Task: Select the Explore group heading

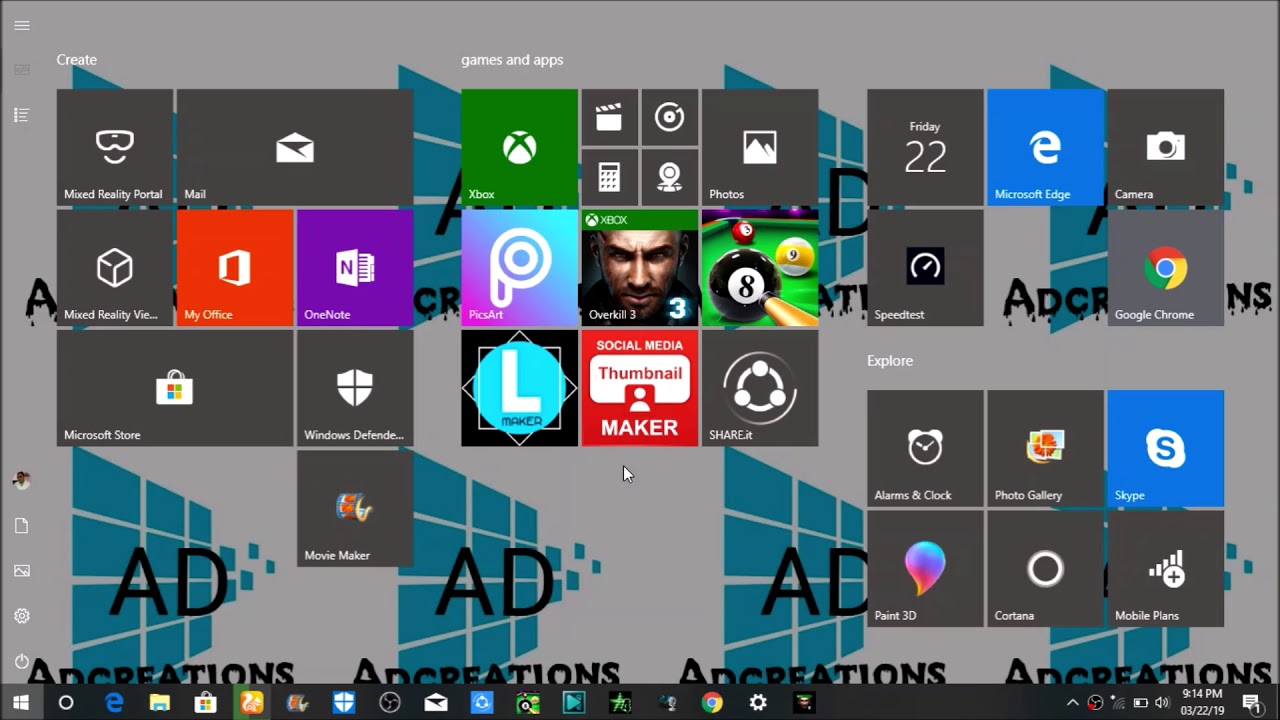Action: (x=890, y=361)
